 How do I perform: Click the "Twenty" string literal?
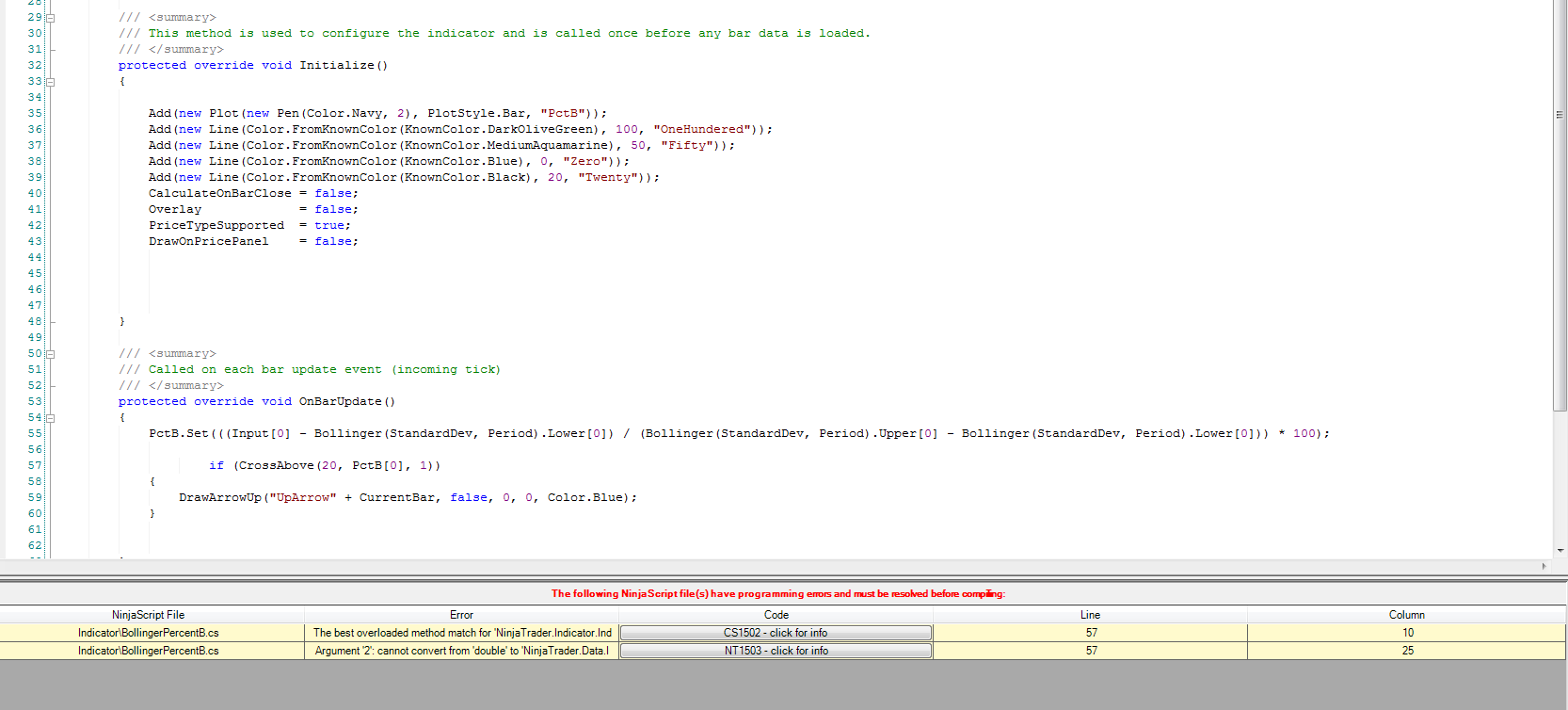pos(608,177)
